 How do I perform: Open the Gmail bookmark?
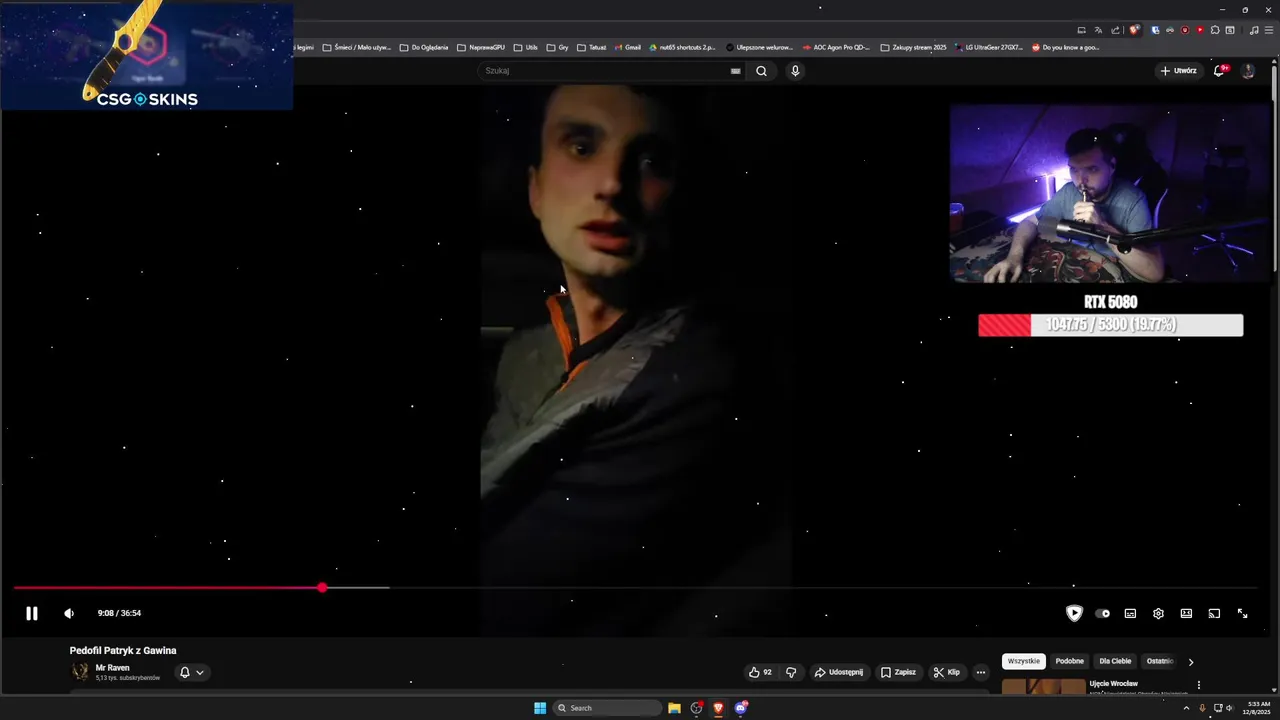627,47
